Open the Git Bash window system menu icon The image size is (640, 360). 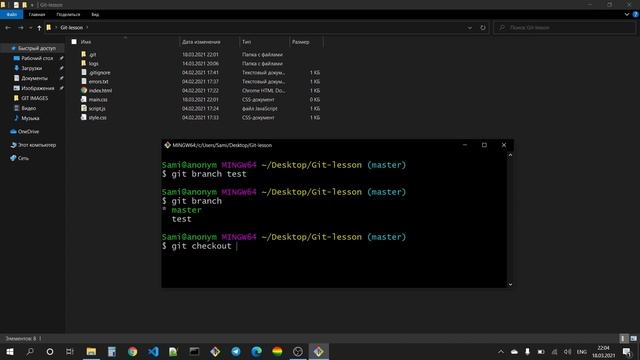tap(167, 145)
